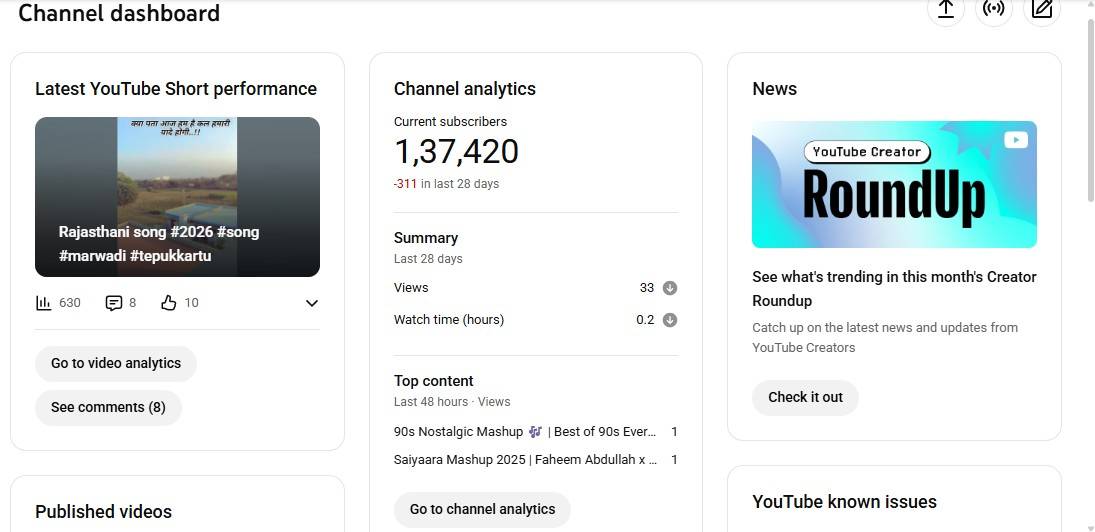The image size is (1095, 532).
Task: Click the Go live broadcast icon
Action: pos(993,10)
